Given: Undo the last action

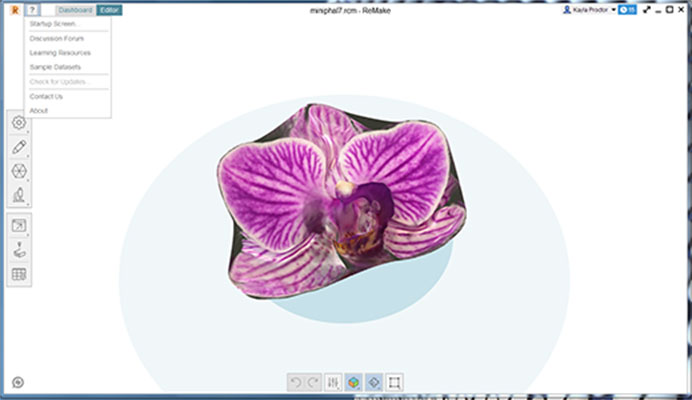Looking at the screenshot, I should pos(296,382).
